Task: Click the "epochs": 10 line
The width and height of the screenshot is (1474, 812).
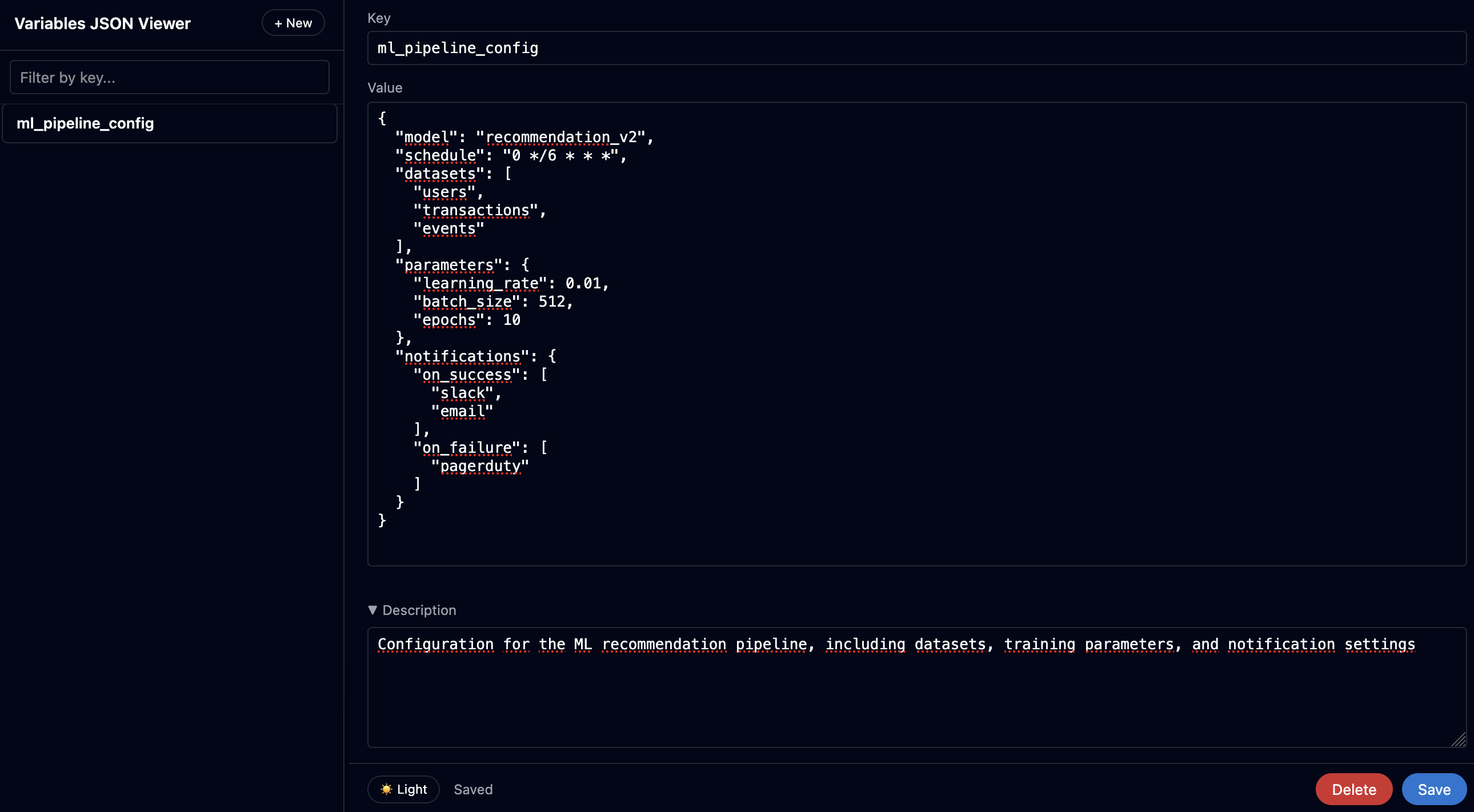Action: tap(467, 320)
